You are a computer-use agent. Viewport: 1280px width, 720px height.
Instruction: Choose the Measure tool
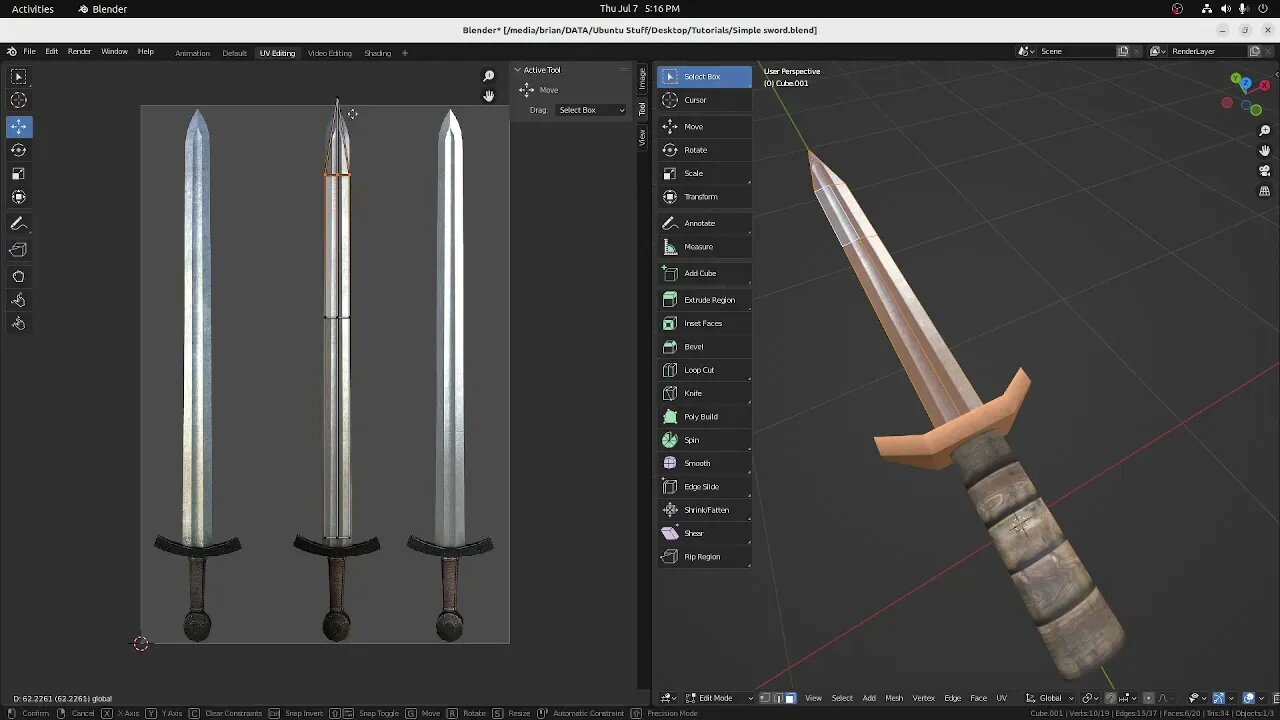[704, 247]
